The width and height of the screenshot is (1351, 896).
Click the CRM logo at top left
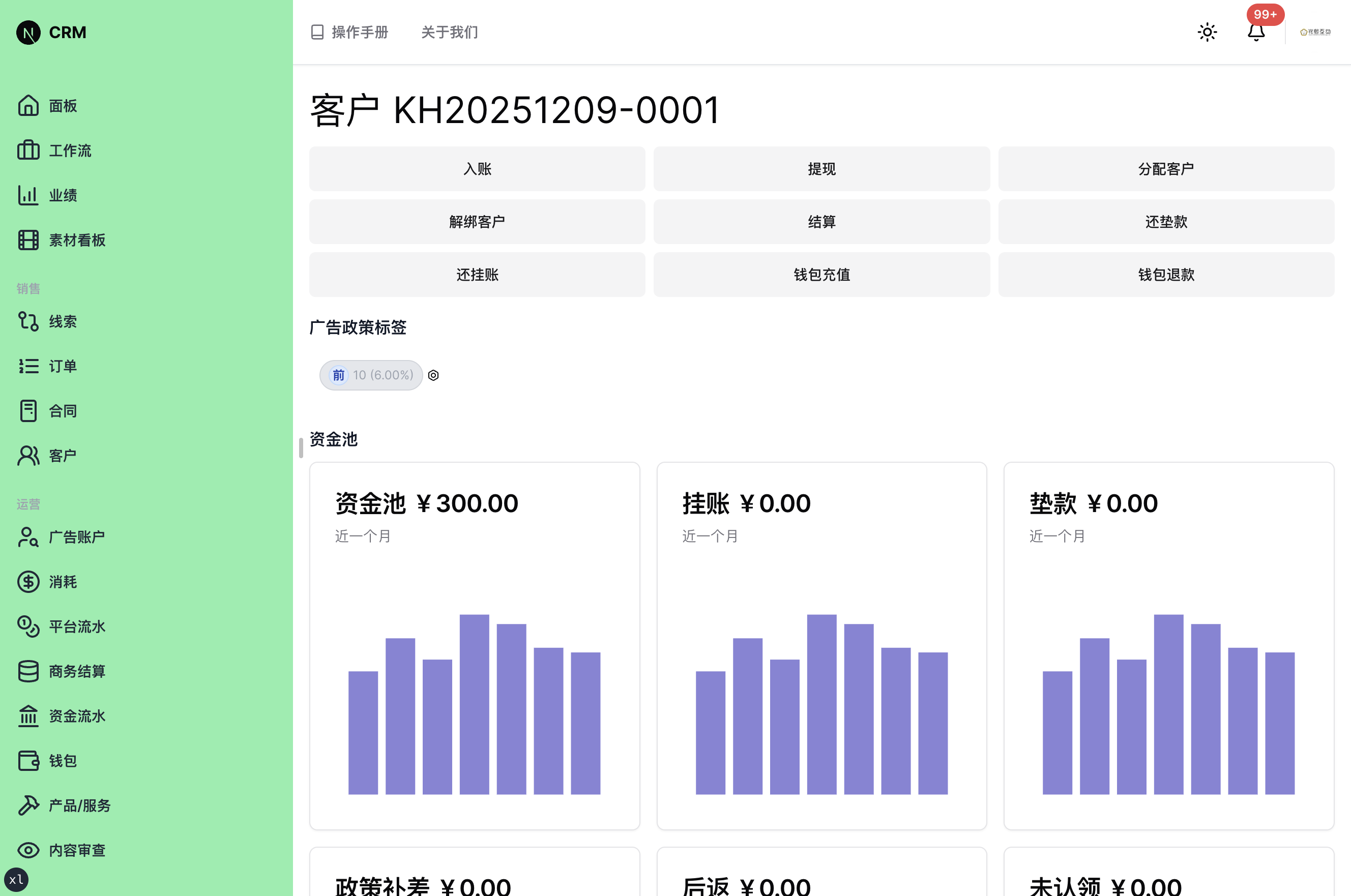[x=51, y=33]
